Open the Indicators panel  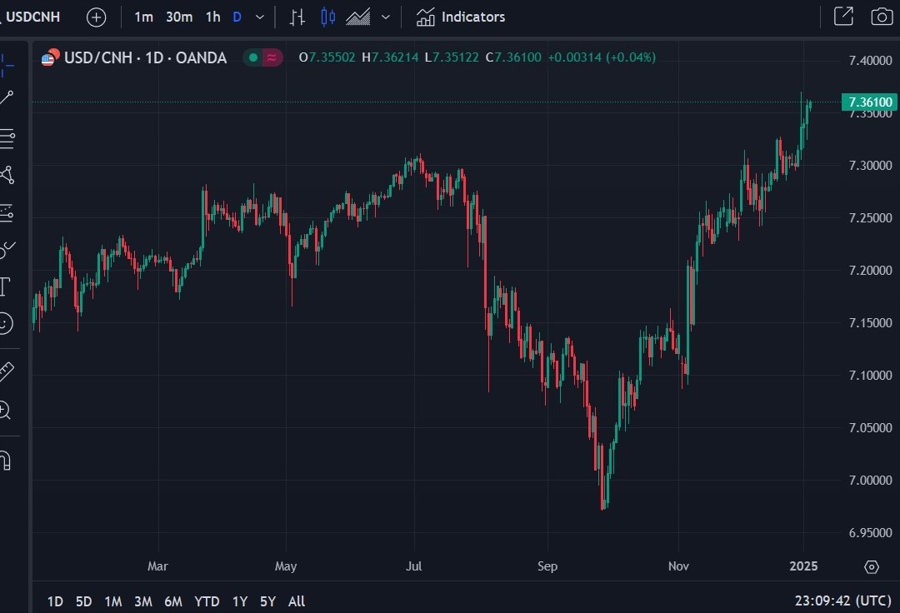(x=460, y=17)
